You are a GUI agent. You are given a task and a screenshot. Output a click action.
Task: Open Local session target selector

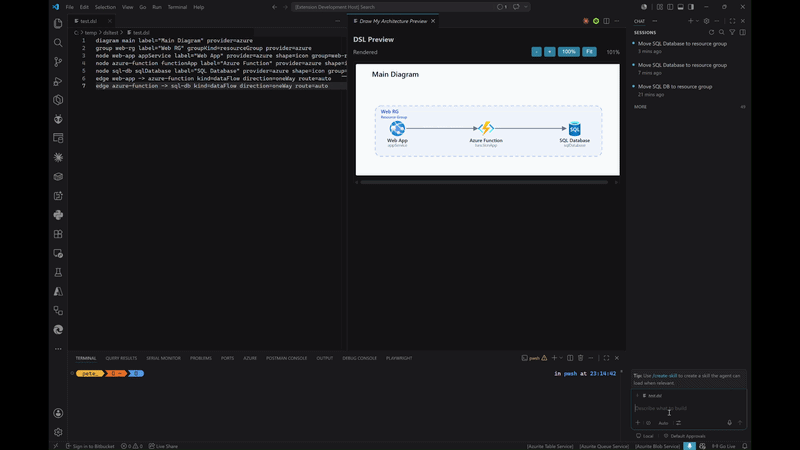click(x=645, y=436)
